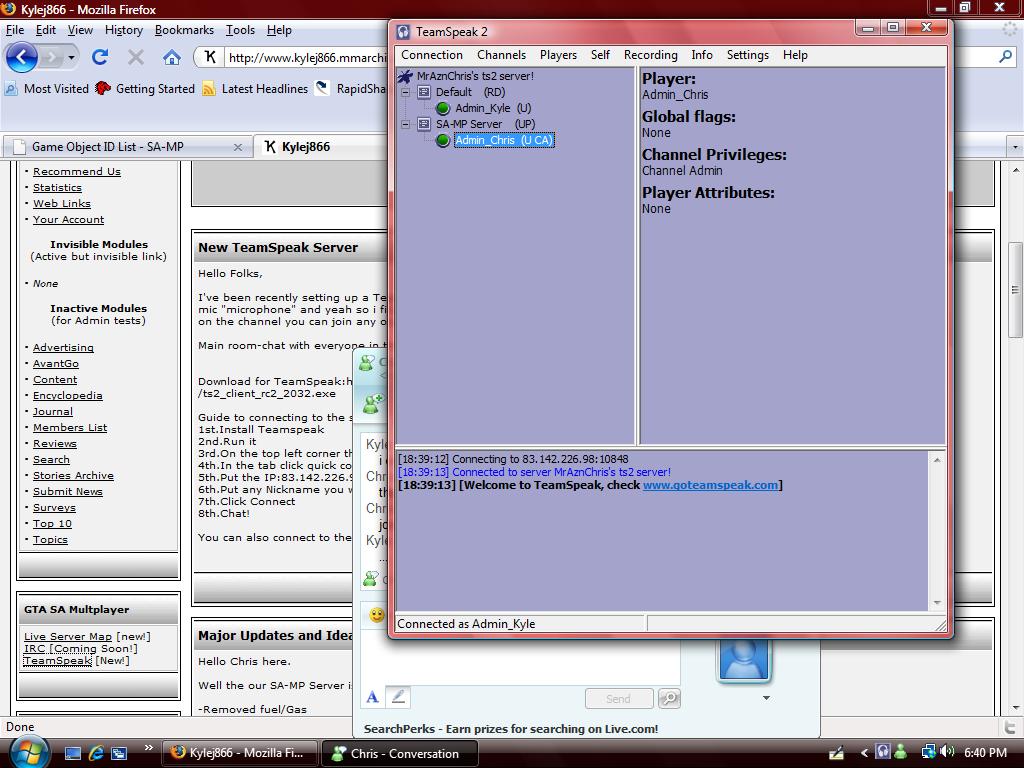The height and width of the screenshot is (768, 1024).
Task: Open the TeamSpeak Connection menu
Action: coord(432,55)
